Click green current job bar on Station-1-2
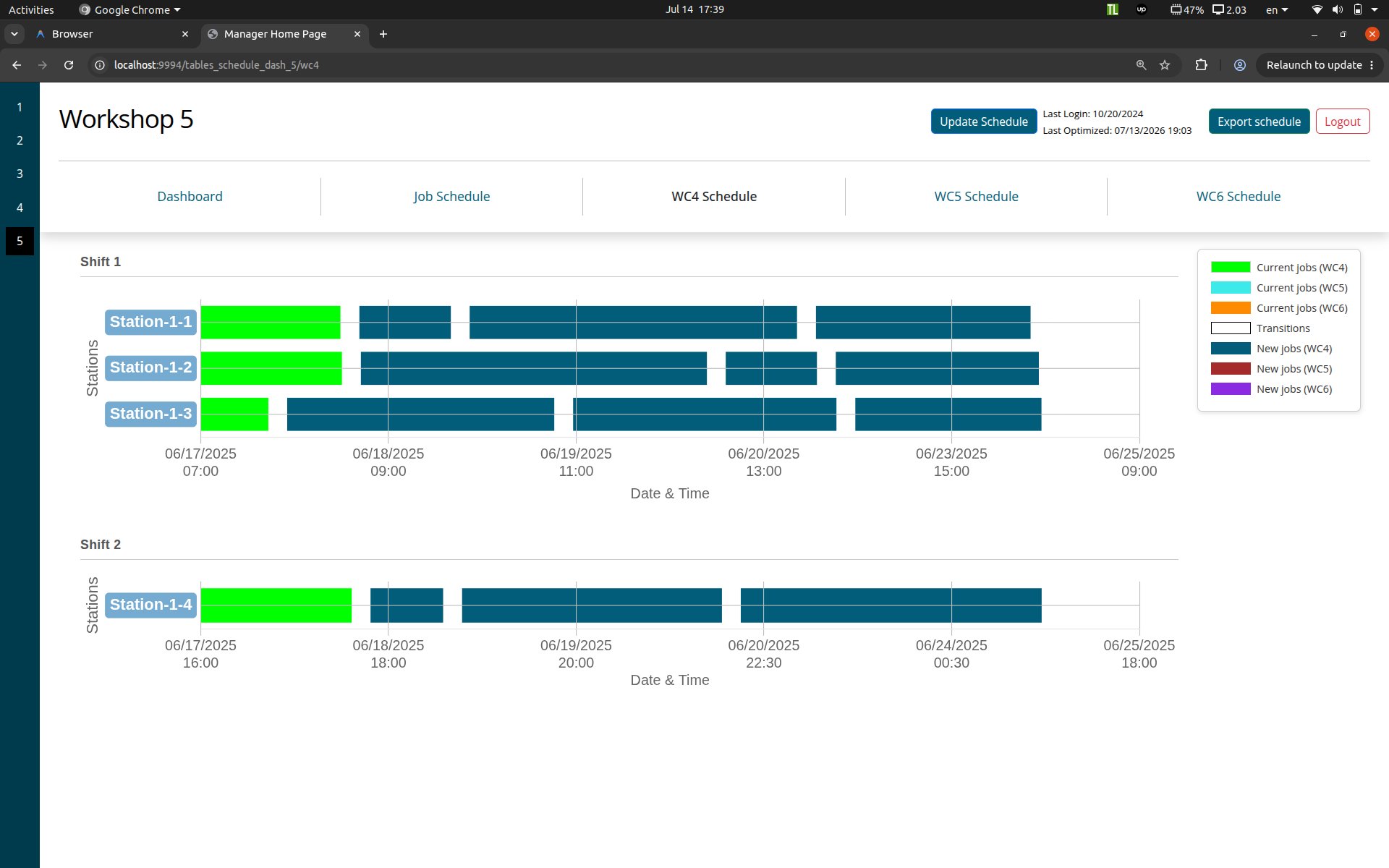The height and width of the screenshot is (868, 1389). tap(271, 368)
